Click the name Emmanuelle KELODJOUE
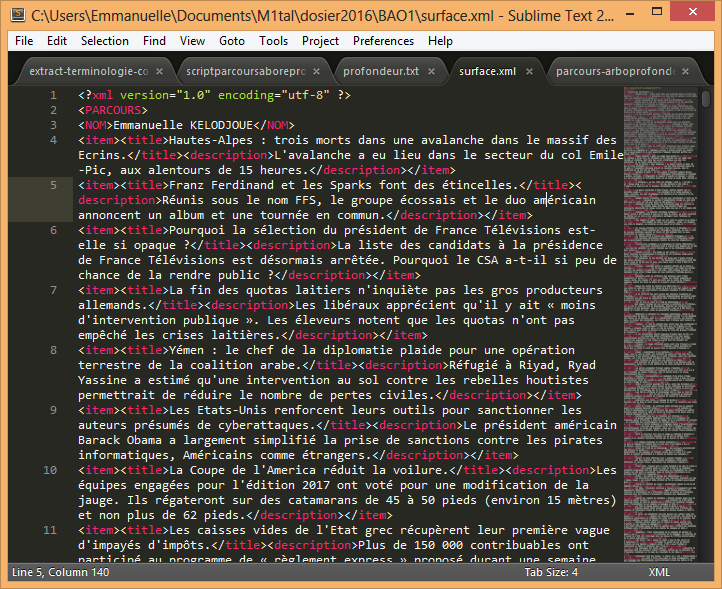 183,125
